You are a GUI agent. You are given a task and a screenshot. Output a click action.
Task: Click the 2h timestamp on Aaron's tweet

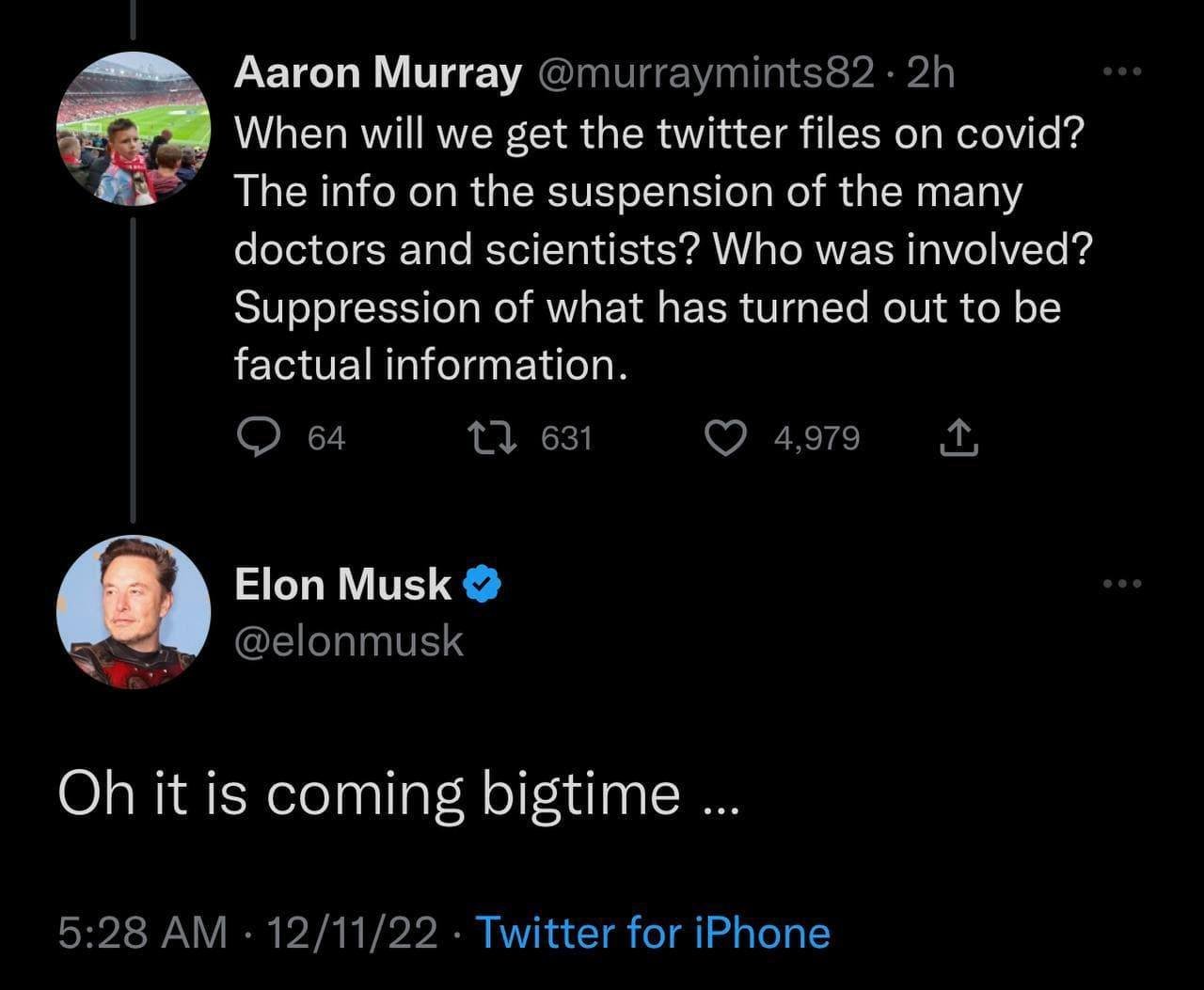(930, 73)
